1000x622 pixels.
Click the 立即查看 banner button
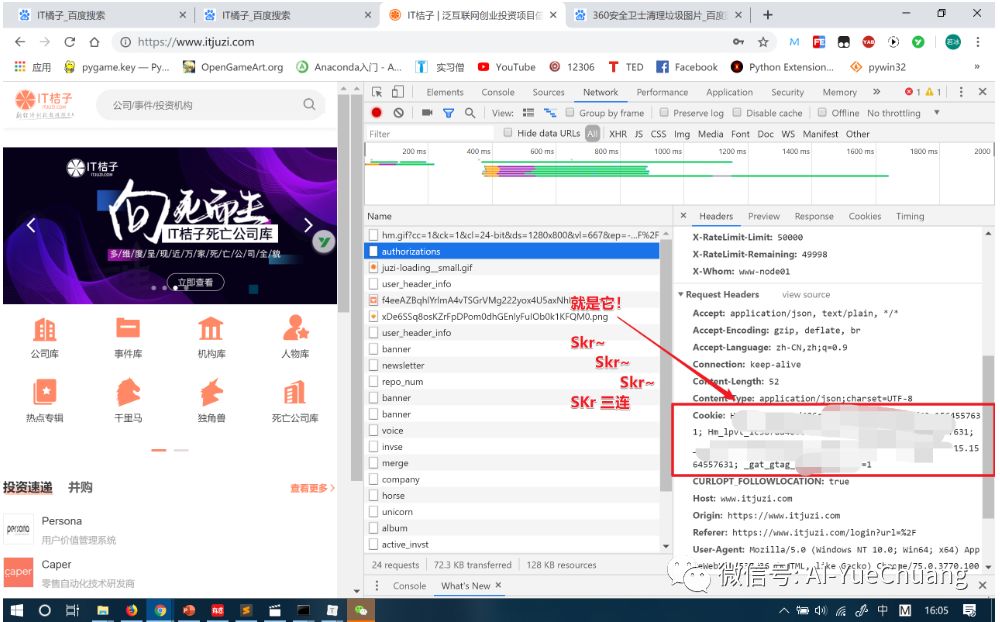click(195, 282)
